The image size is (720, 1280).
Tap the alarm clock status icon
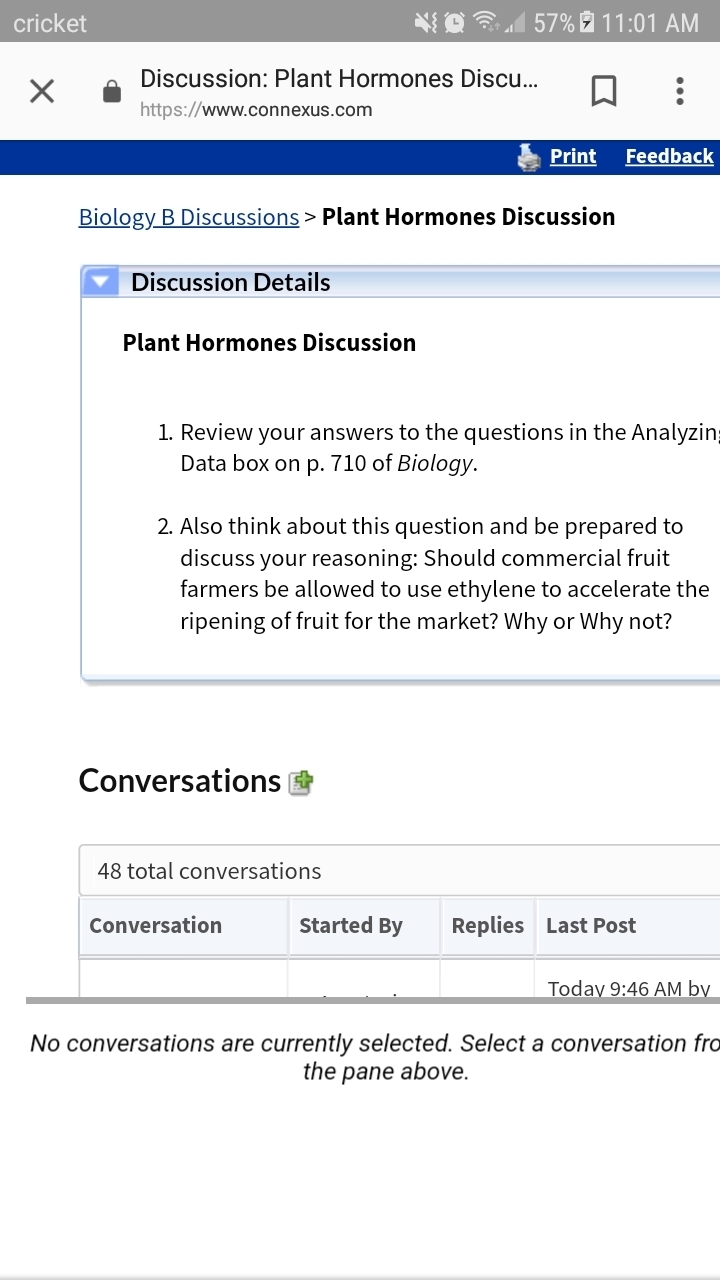(455, 23)
